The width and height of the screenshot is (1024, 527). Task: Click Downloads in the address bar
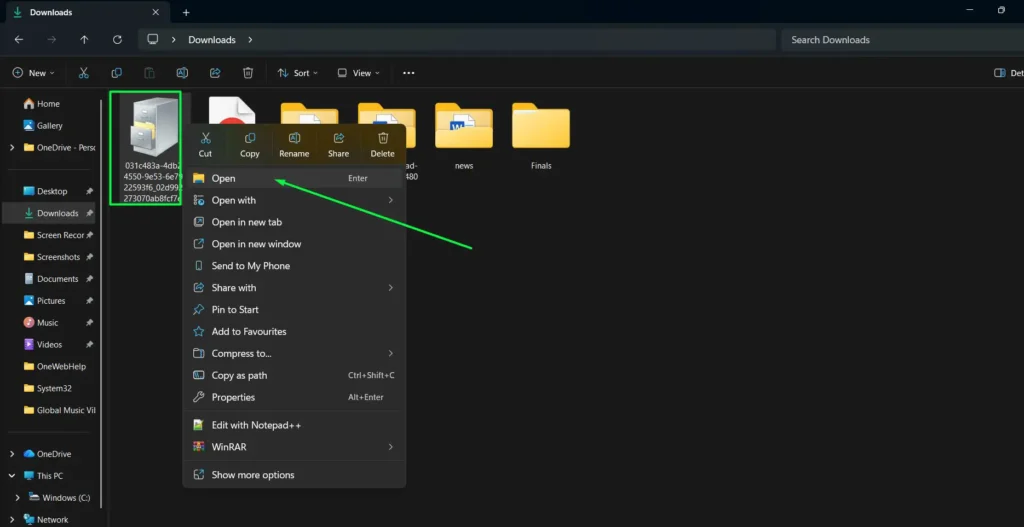click(x=212, y=40)
